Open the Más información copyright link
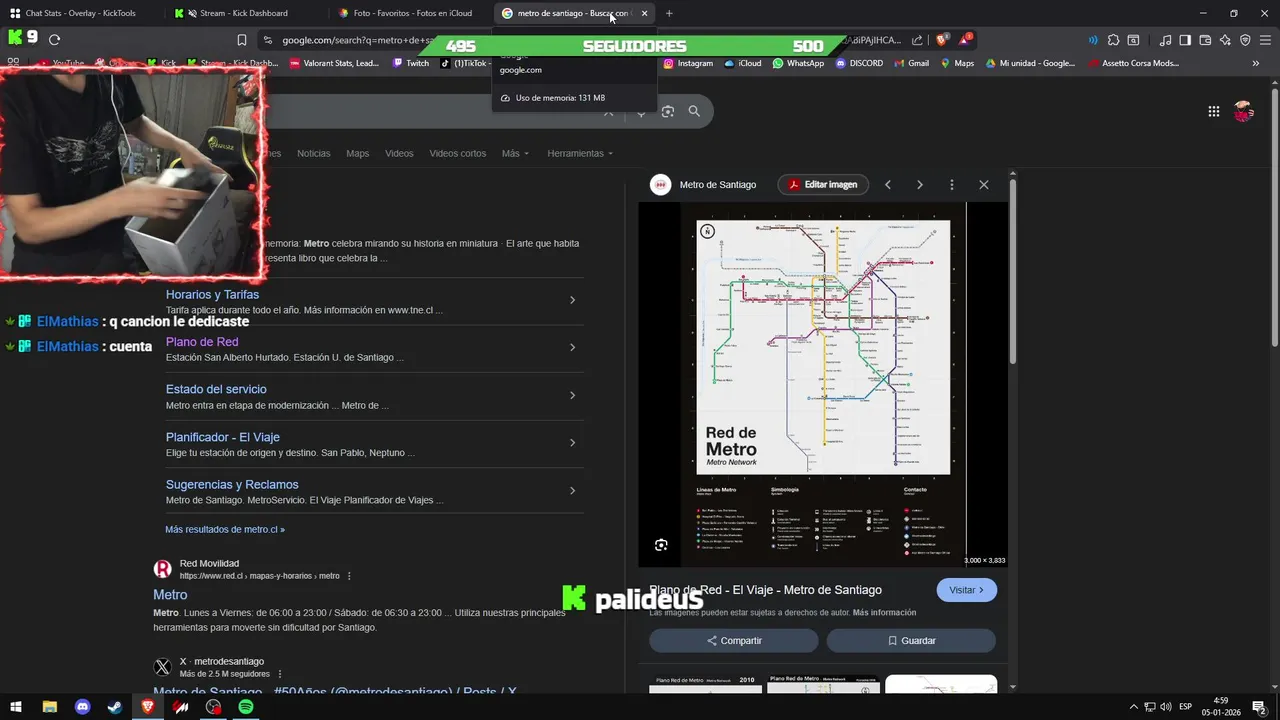The image size is (1280, 720). (884, 612)
